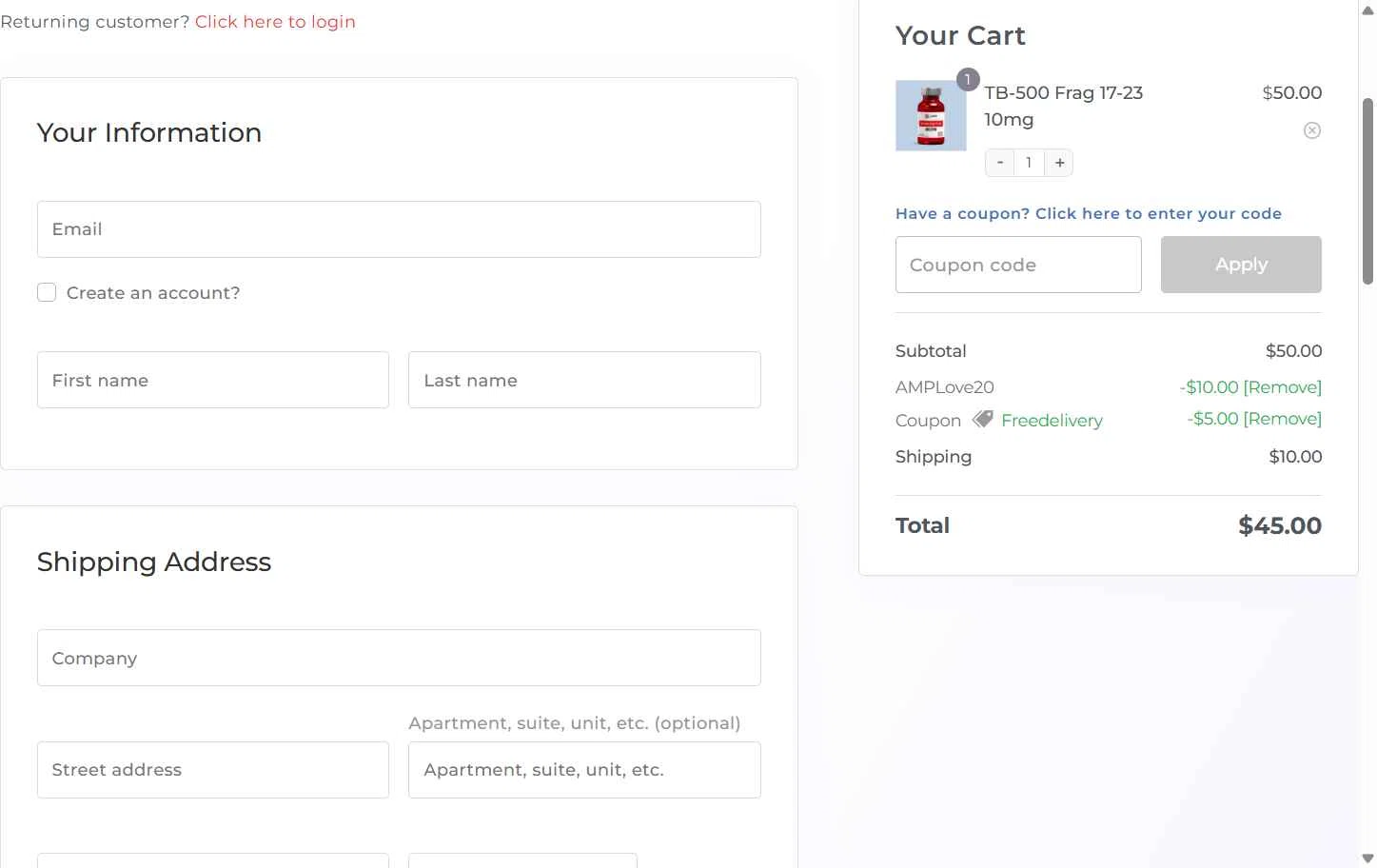Focus the Coupon code input
This screenshot has width=1377, height=868.
1018,265
